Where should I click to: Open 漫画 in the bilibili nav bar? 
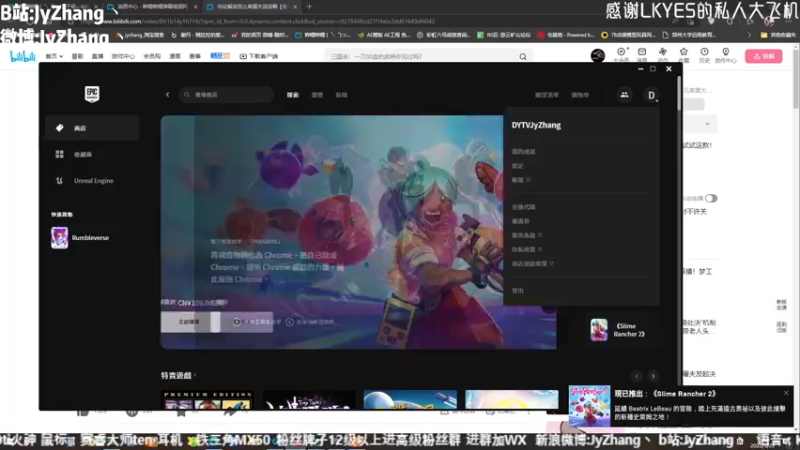coord(175,56)
